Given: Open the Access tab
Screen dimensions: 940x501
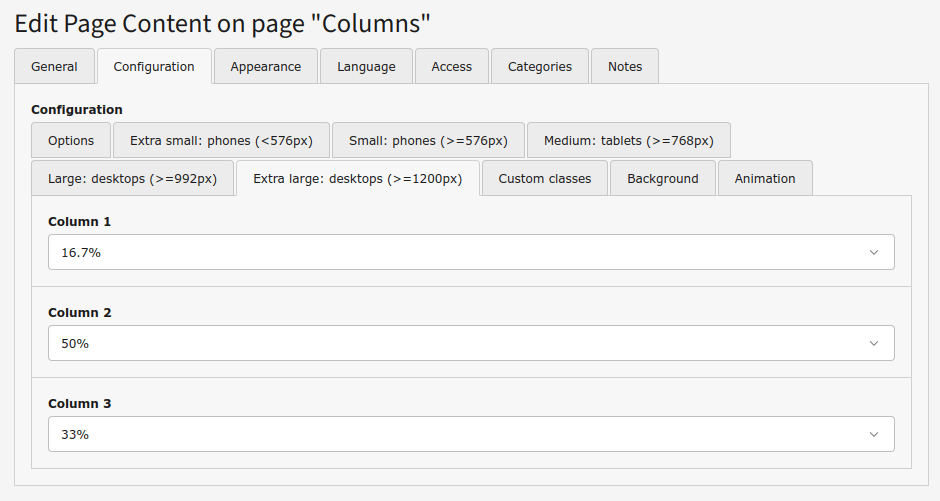Looking at the screenshot, I should click(x=451, y=67).
